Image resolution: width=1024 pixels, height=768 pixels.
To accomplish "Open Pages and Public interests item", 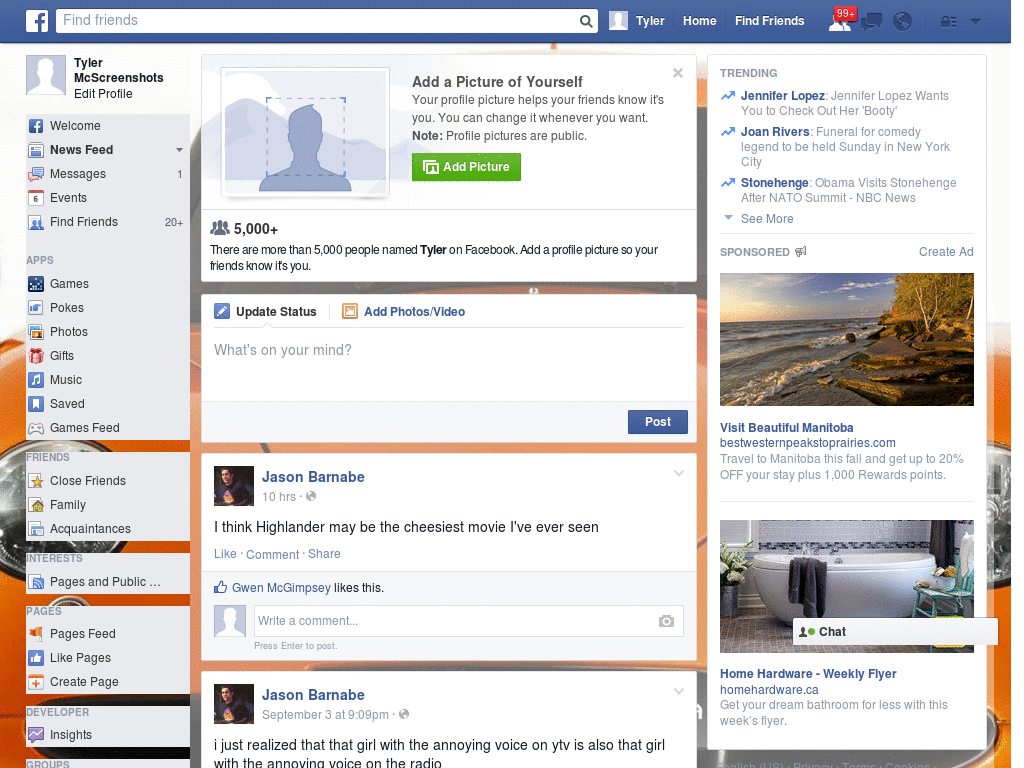I will (x=94, y=582).
